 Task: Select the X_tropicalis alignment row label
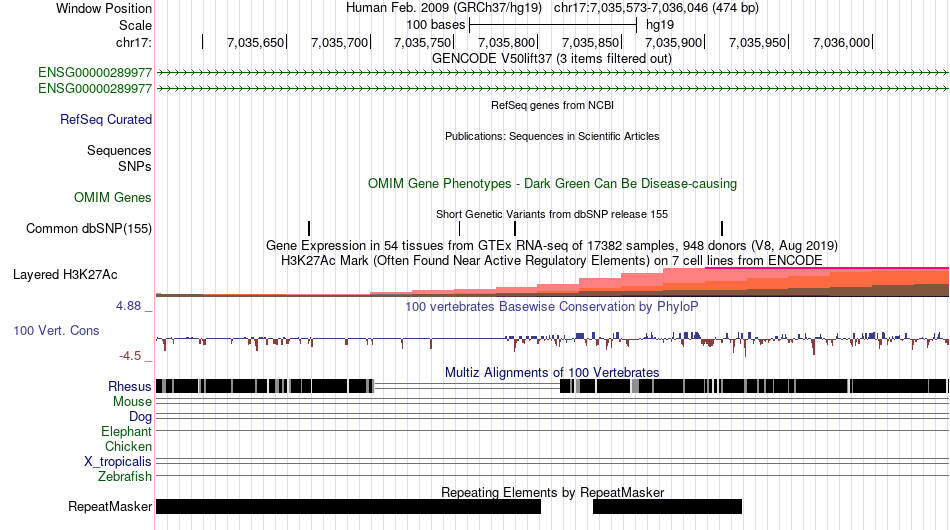[118, 462]
